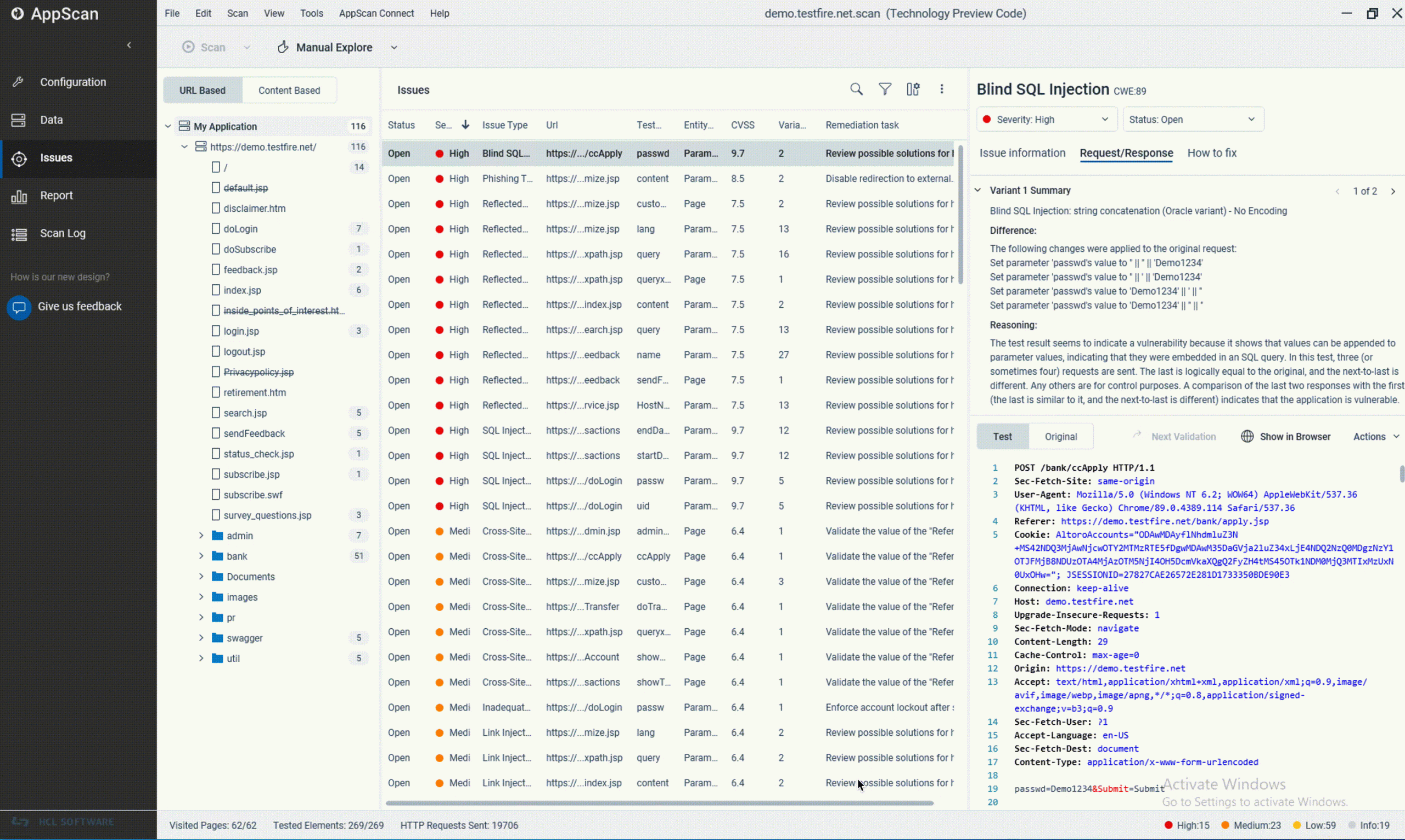Viewport: 1405px width, 840px height.
Task: Expand the bank folder in the tree
Action: point(201,556)
